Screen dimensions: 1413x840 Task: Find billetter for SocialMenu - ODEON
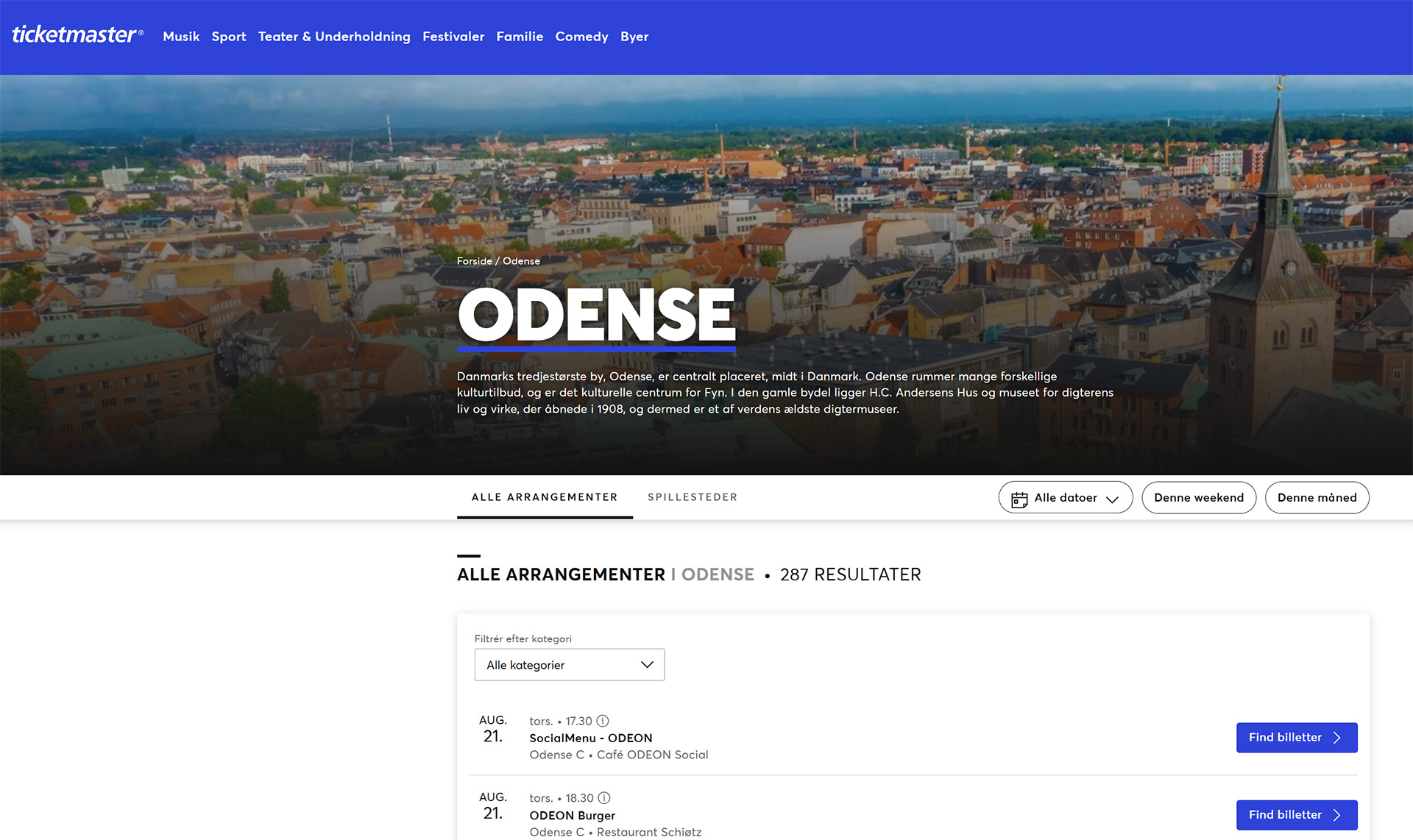click(1297, 738)
